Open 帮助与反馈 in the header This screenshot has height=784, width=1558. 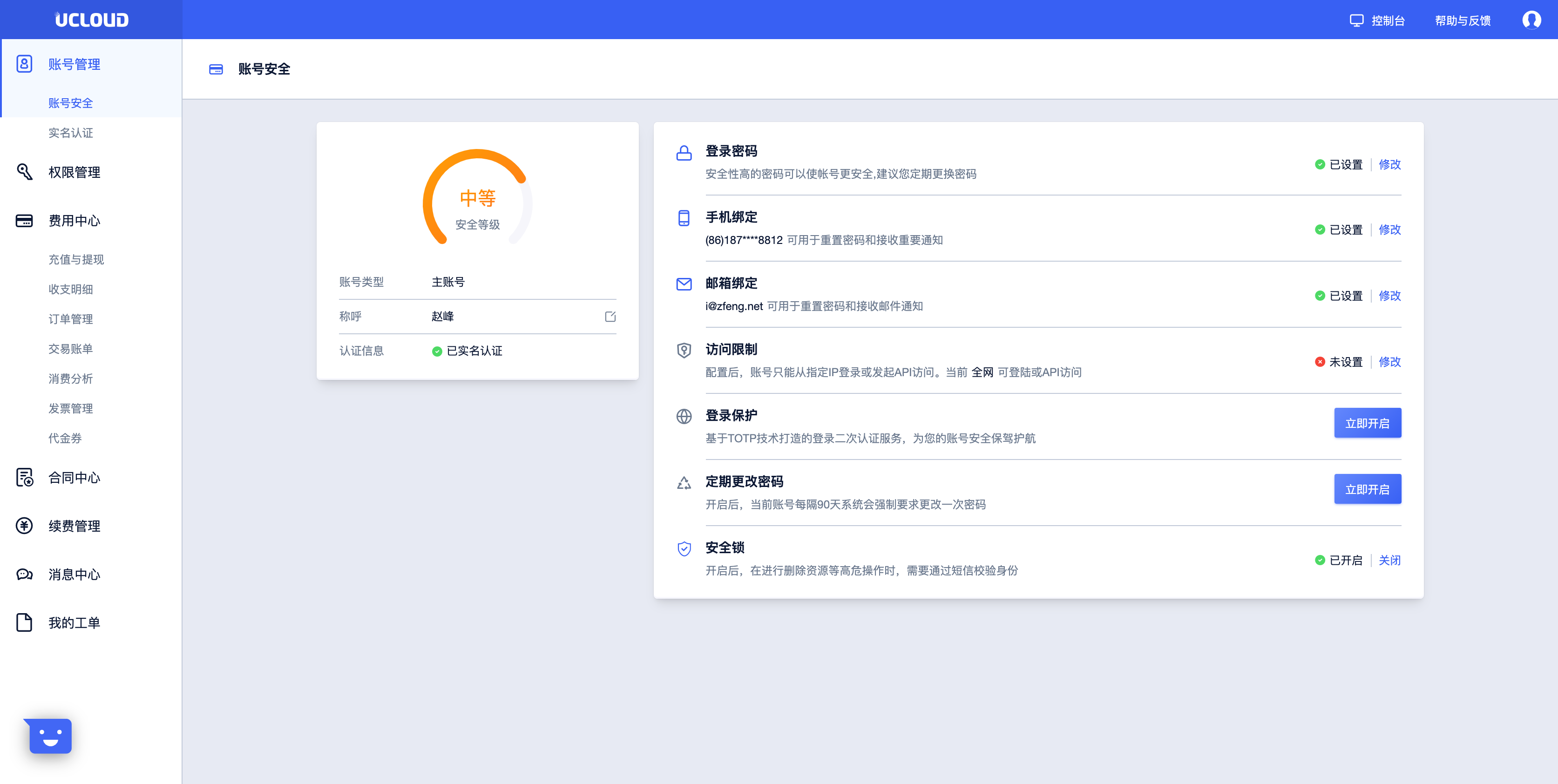pyautogui.click(x=1463, y=20)
